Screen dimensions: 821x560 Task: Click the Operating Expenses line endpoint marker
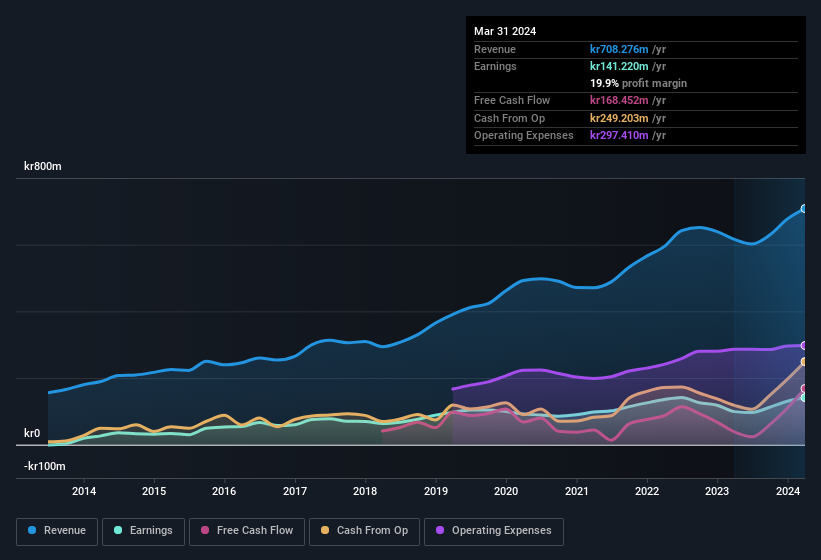pyautogui.click(x=804, y=345)
